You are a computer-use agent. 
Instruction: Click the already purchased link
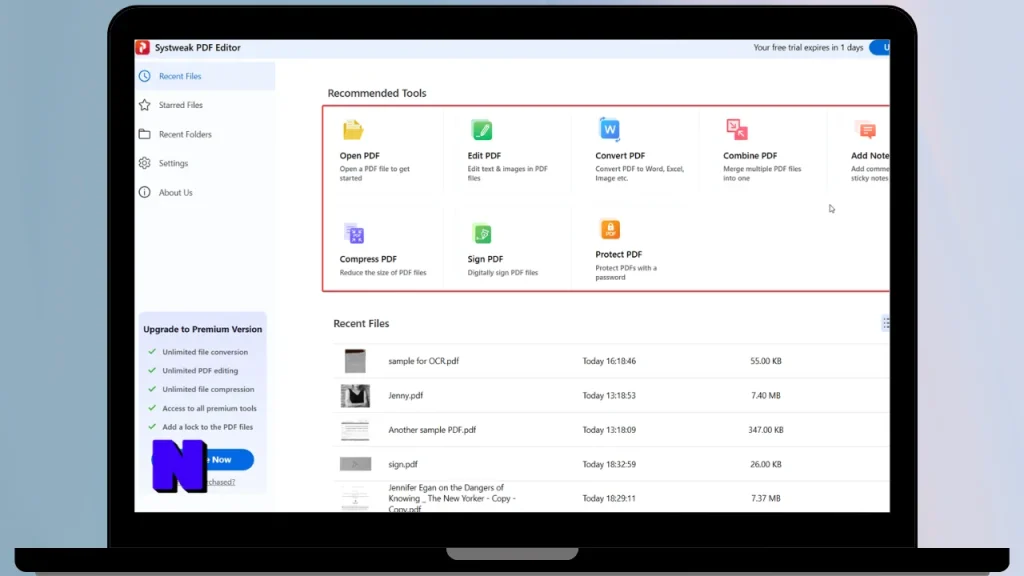point(221,482)
